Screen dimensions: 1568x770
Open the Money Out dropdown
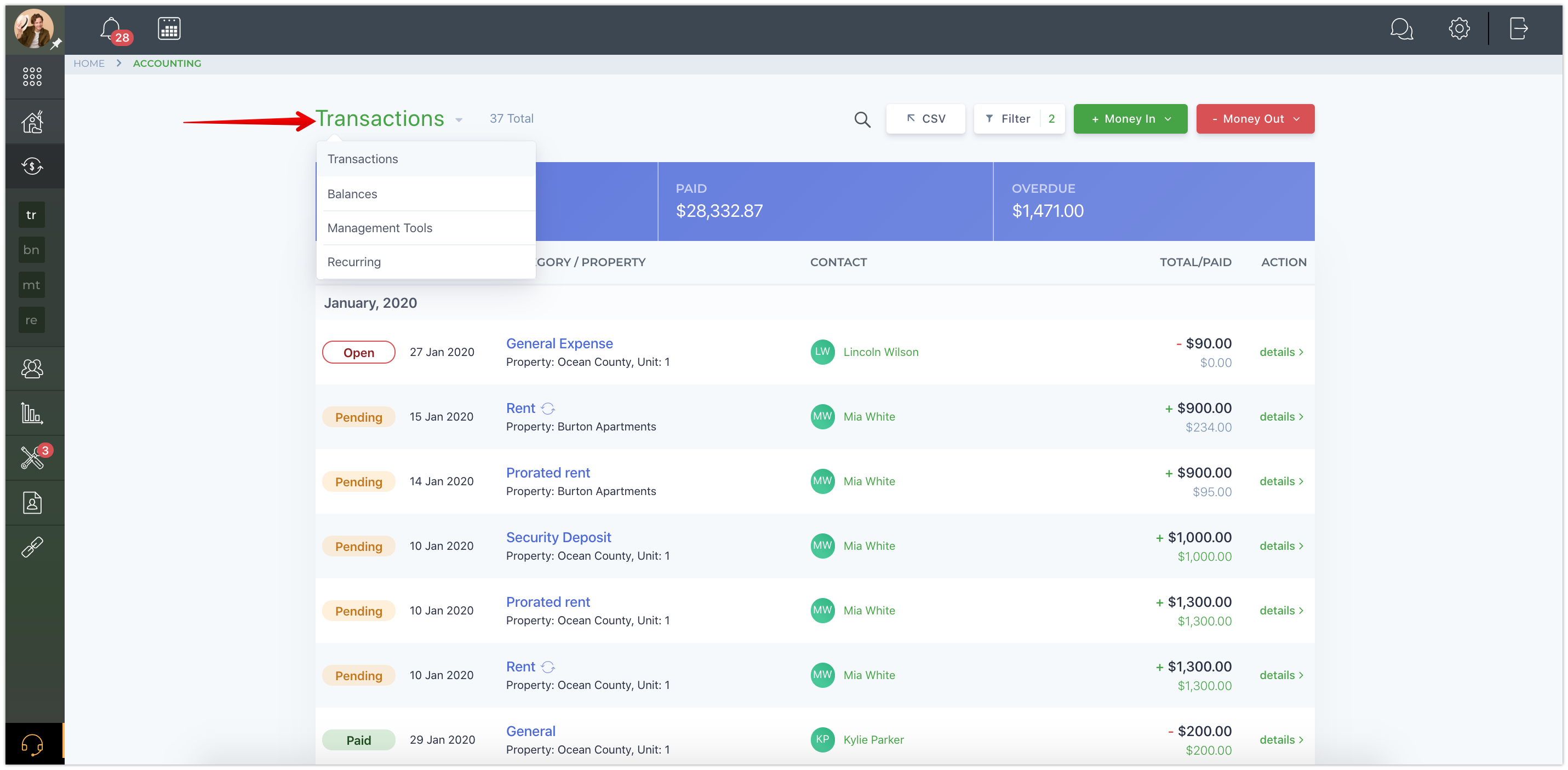(1255, 119)
